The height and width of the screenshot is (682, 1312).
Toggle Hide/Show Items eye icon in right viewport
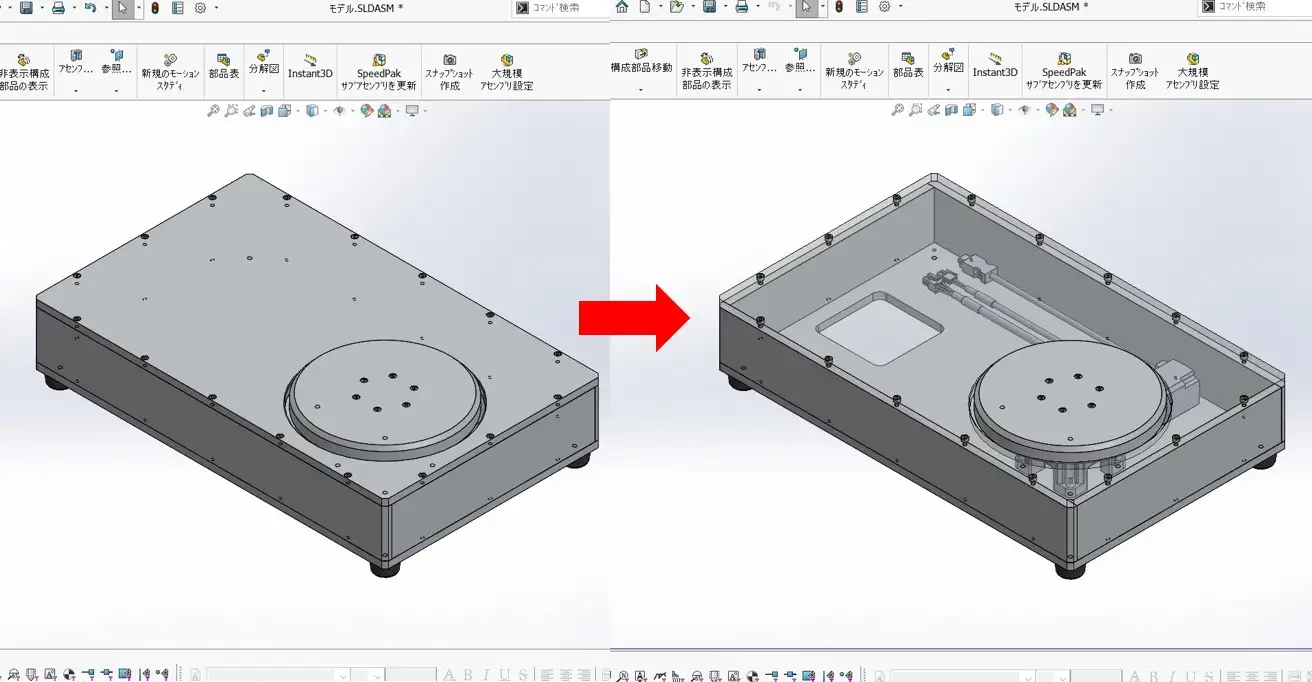1024,111
